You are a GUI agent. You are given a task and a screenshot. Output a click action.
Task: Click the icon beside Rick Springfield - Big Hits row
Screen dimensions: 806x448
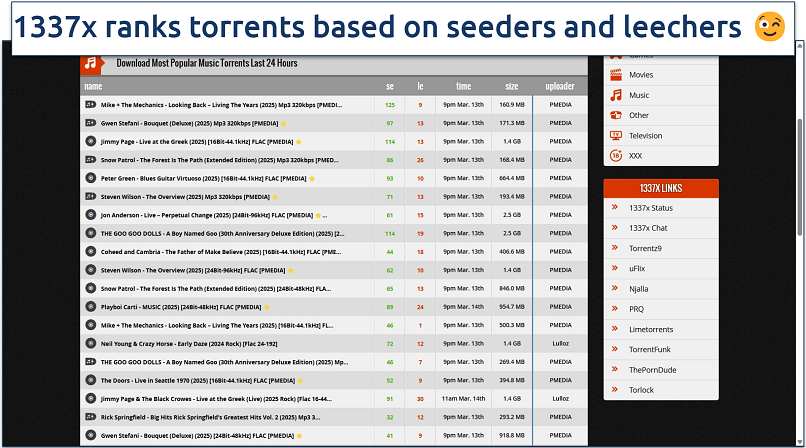coord(90,417)
